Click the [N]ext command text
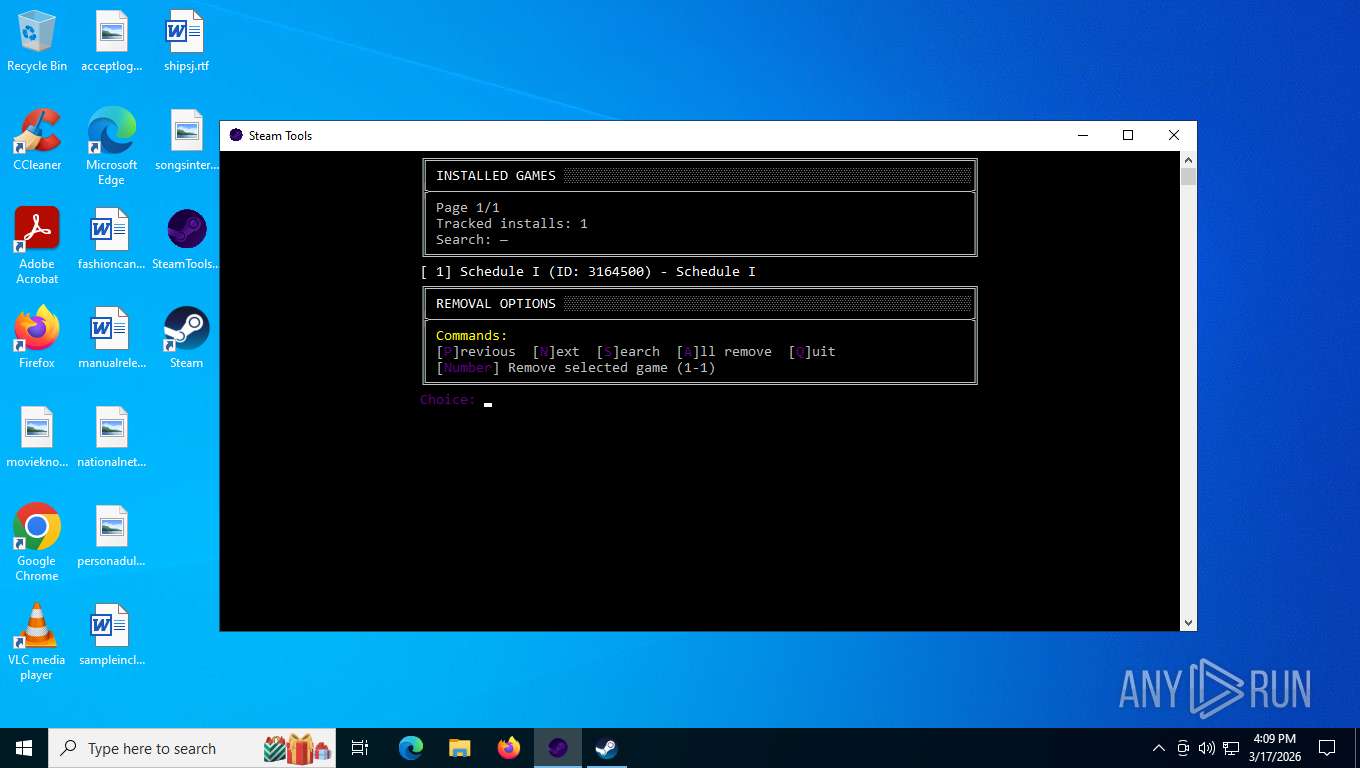This screenshot has height=768, width=1360. tap(556, 351)
